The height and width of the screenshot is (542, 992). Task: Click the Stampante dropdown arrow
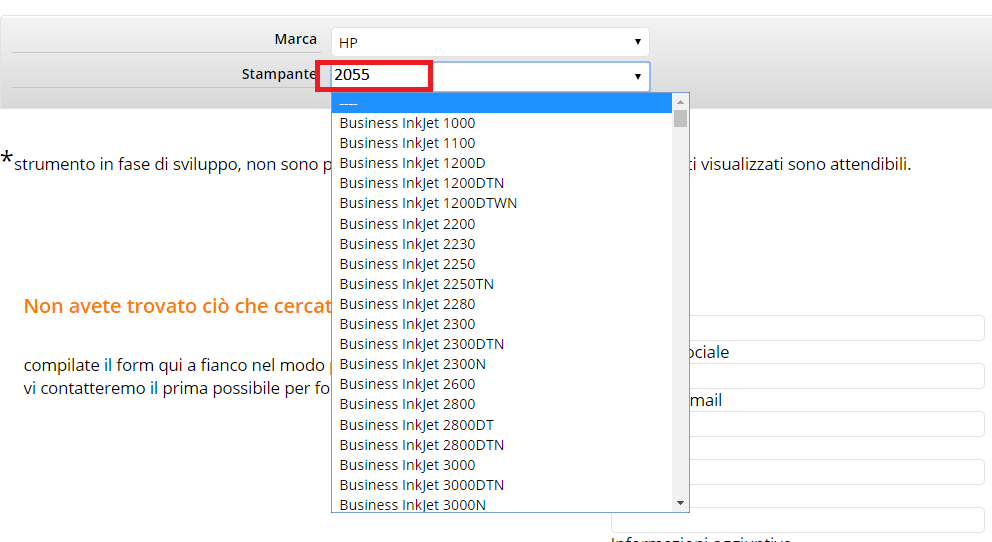pos(637,76)
